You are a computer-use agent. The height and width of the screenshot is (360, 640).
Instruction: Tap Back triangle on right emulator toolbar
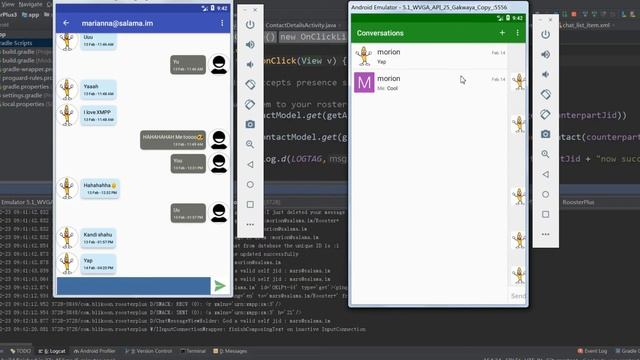[546, 174]
